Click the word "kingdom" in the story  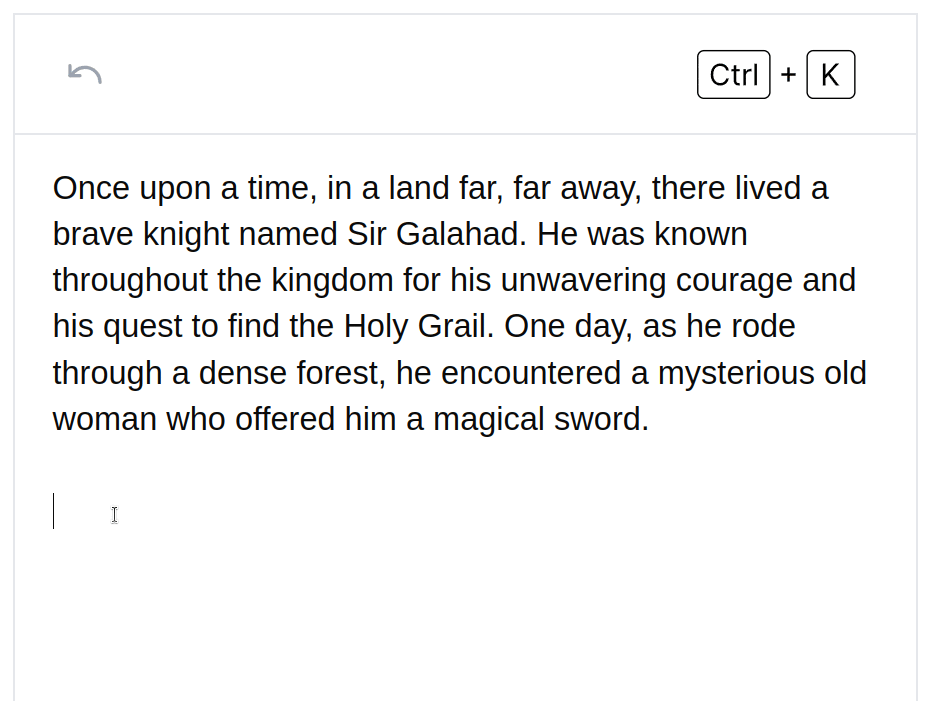pos(332,280)
